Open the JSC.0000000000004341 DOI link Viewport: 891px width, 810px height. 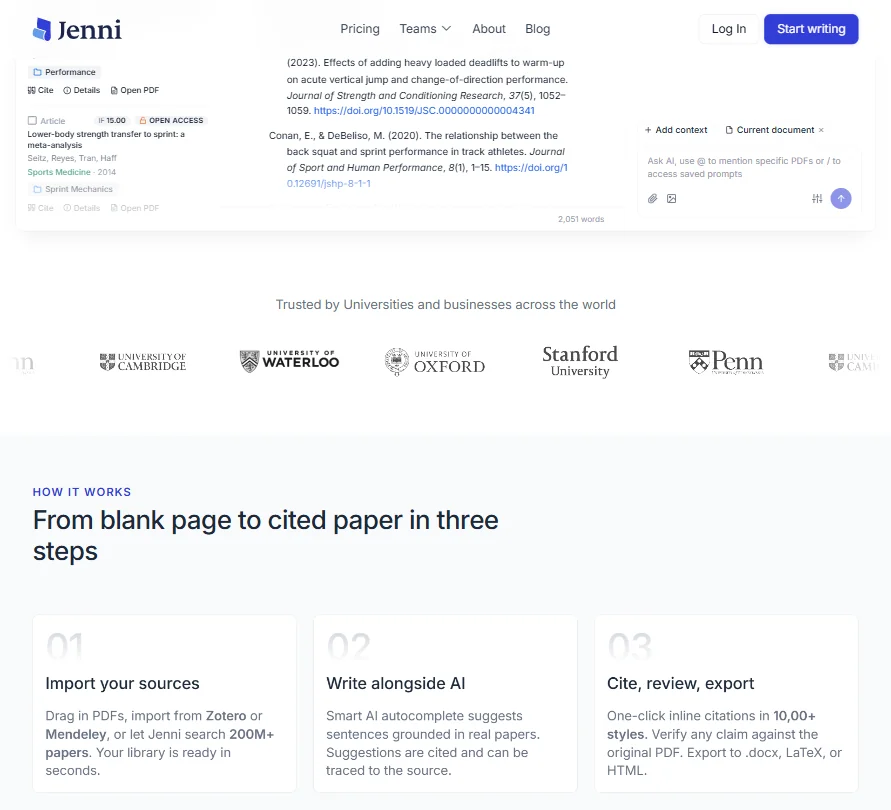(x=424, y=111)
